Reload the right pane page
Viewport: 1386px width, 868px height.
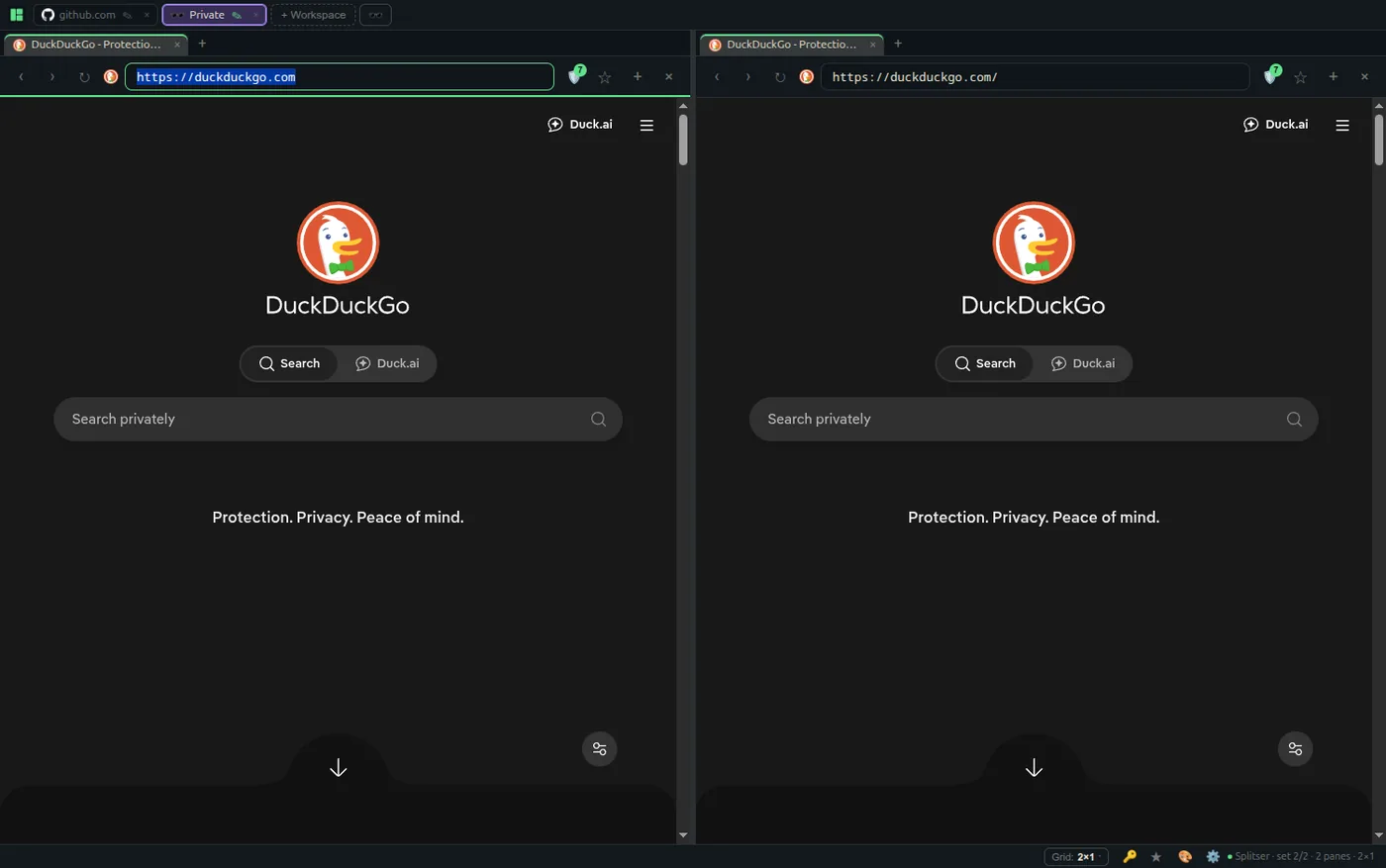[x=780, y=76]
